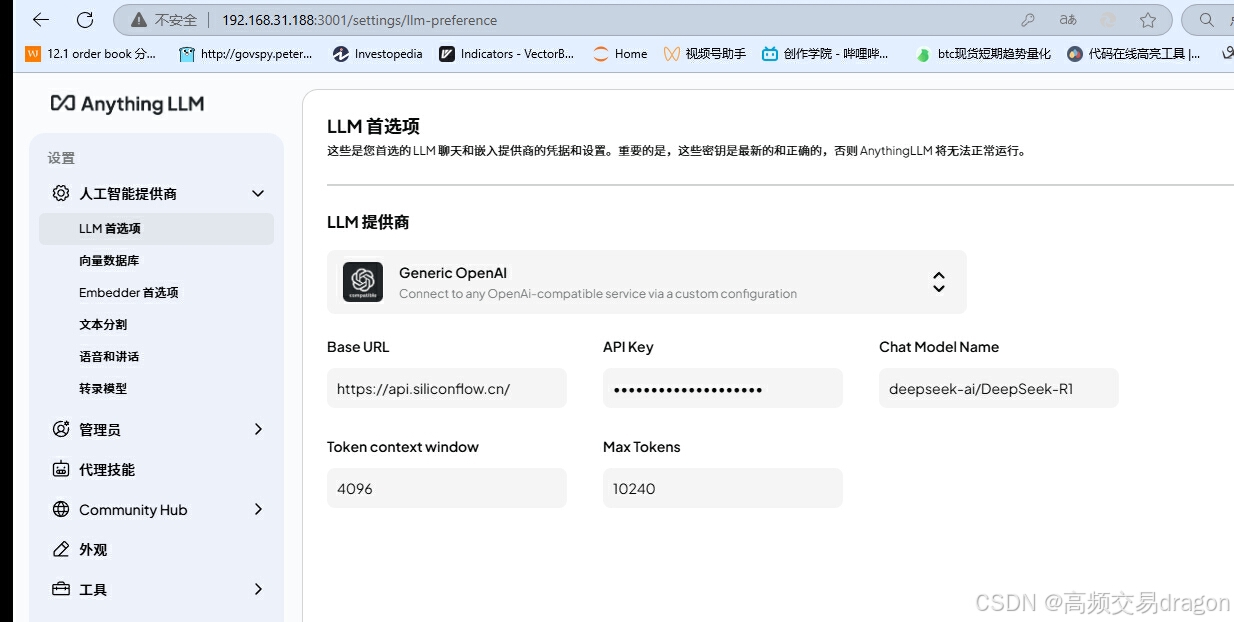Screen dimensions: 1234x622
Task: Open the Indicators - VectorB bookmark
Action: (507, 54)
